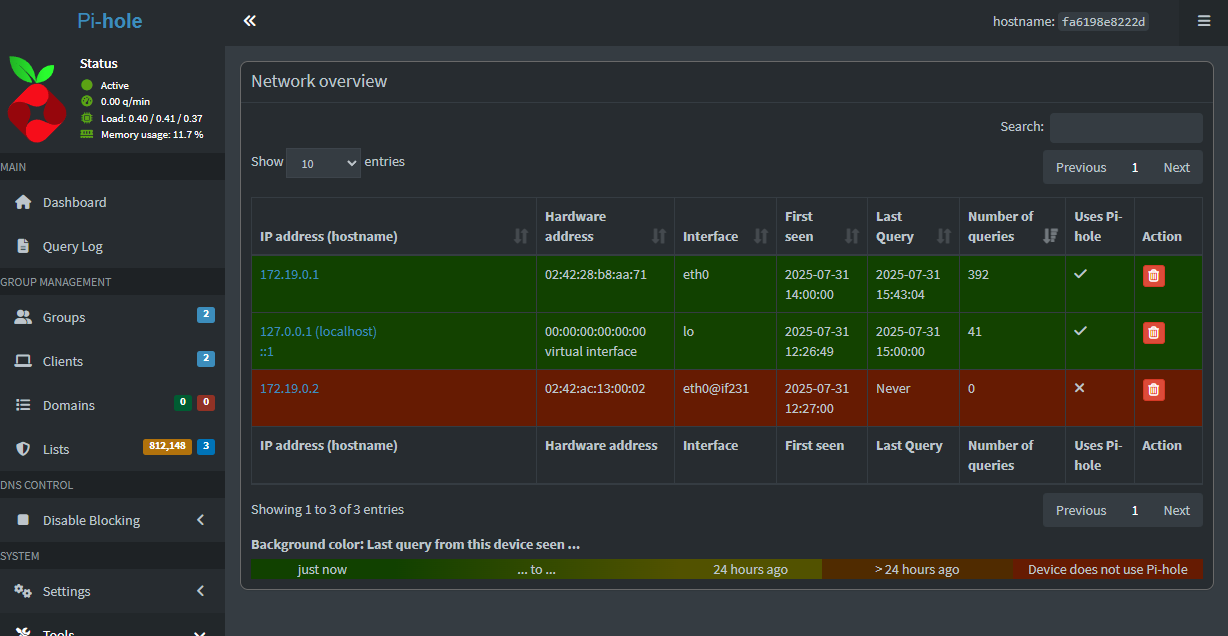Viewport: 1228px width, 636px height.
Task: Click the top Next pagination button
Action: (1176, 167)
